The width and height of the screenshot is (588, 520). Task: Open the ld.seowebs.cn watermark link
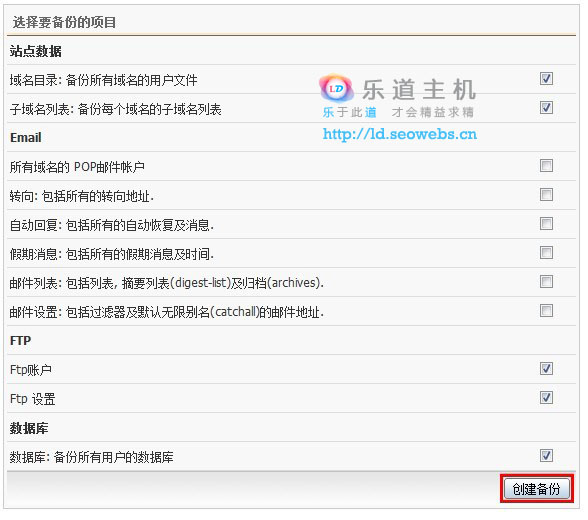[x=400, y=134]
